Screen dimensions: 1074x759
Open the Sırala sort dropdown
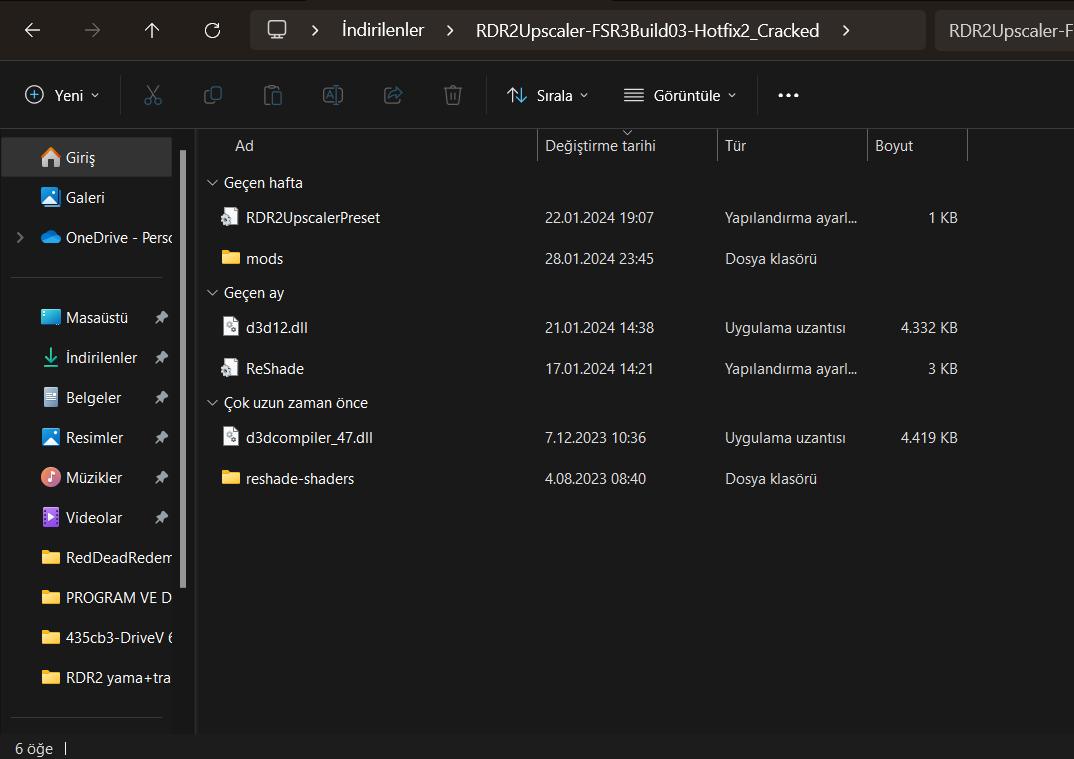(x=548, y=95)
